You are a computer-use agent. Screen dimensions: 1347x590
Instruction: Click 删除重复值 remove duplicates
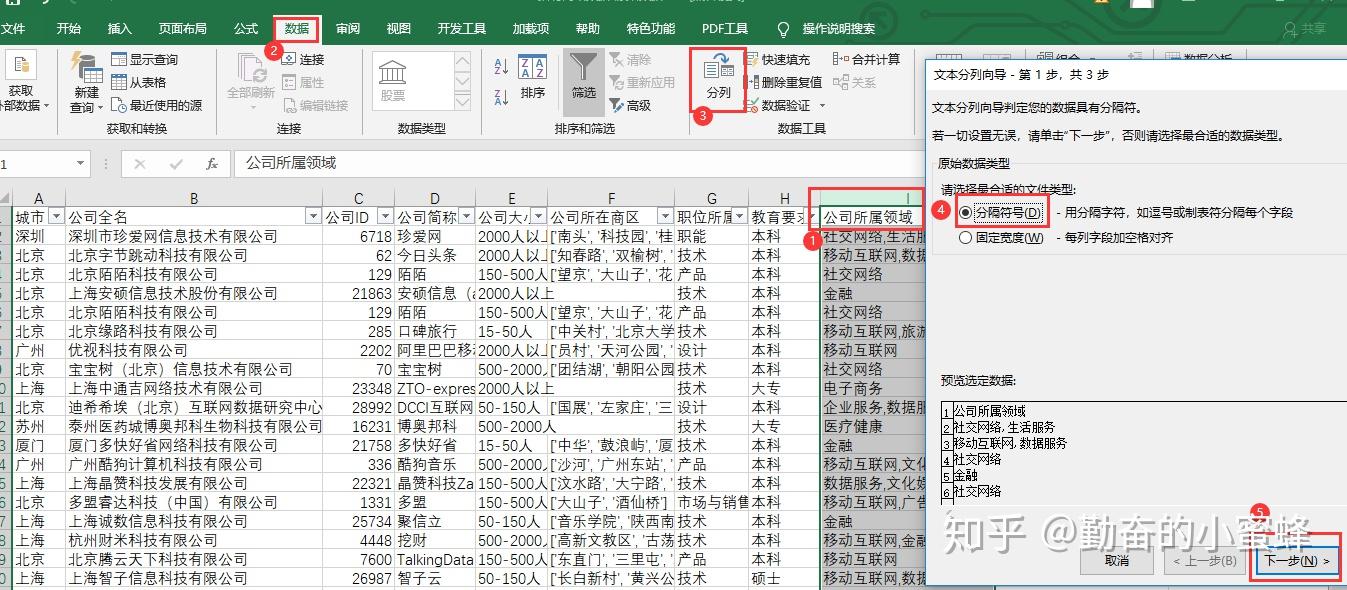[x=783, y=82]
